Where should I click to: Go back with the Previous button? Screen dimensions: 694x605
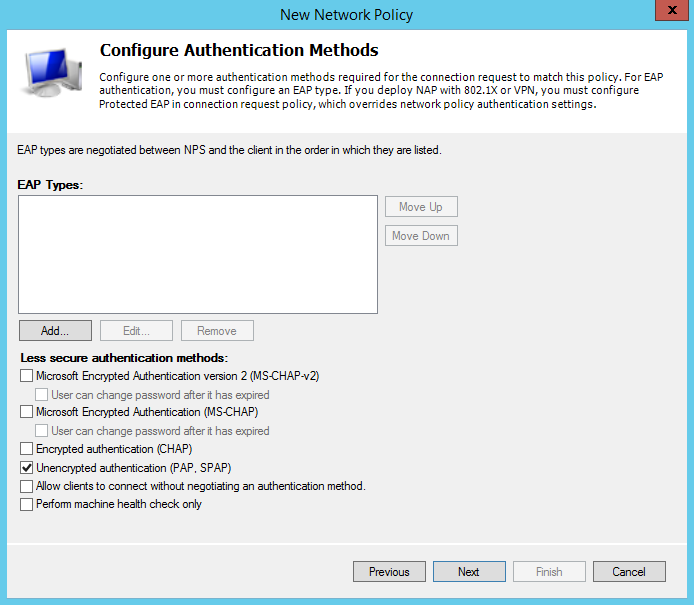pyautogui.click(x=389, y=572)
